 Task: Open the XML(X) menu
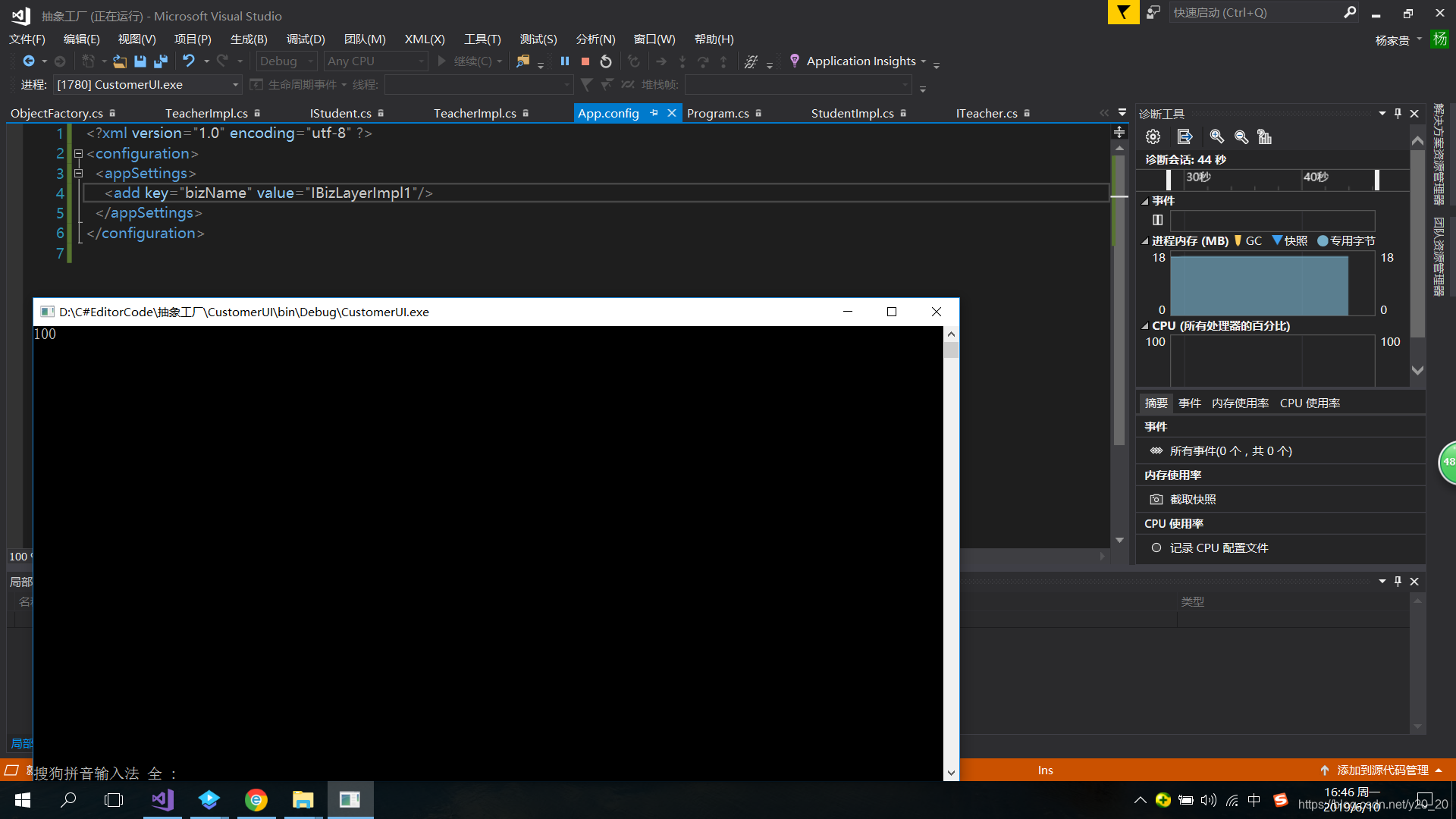tap(425, 39)
